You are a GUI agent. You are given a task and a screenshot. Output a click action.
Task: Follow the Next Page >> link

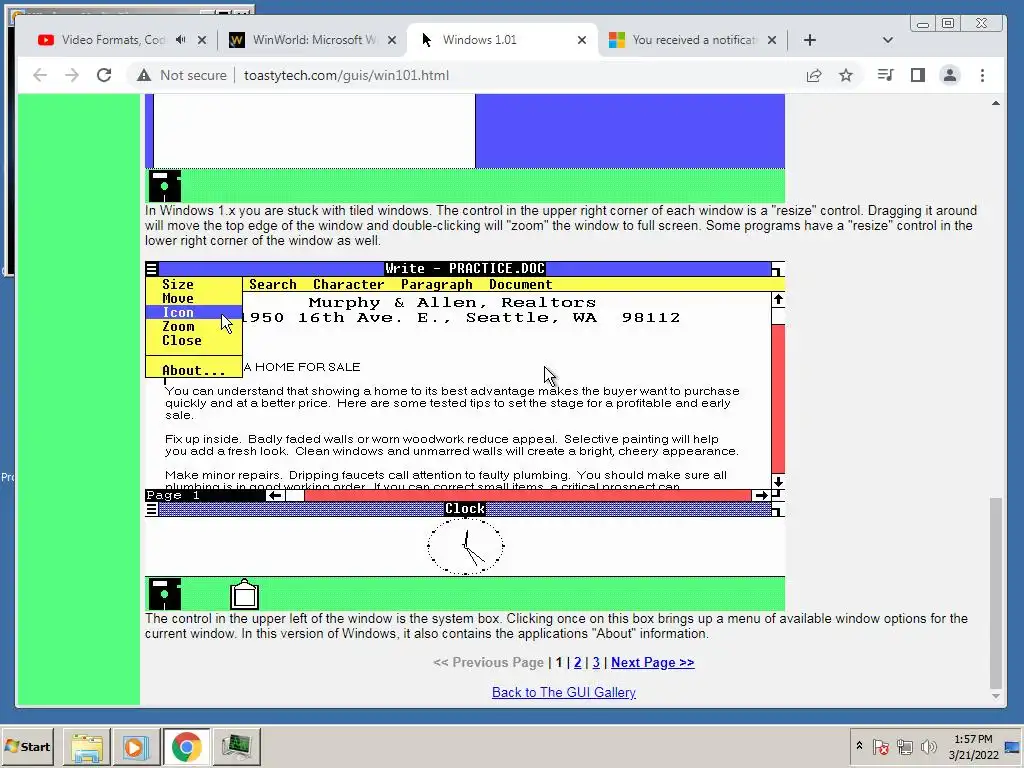(652, 662)
